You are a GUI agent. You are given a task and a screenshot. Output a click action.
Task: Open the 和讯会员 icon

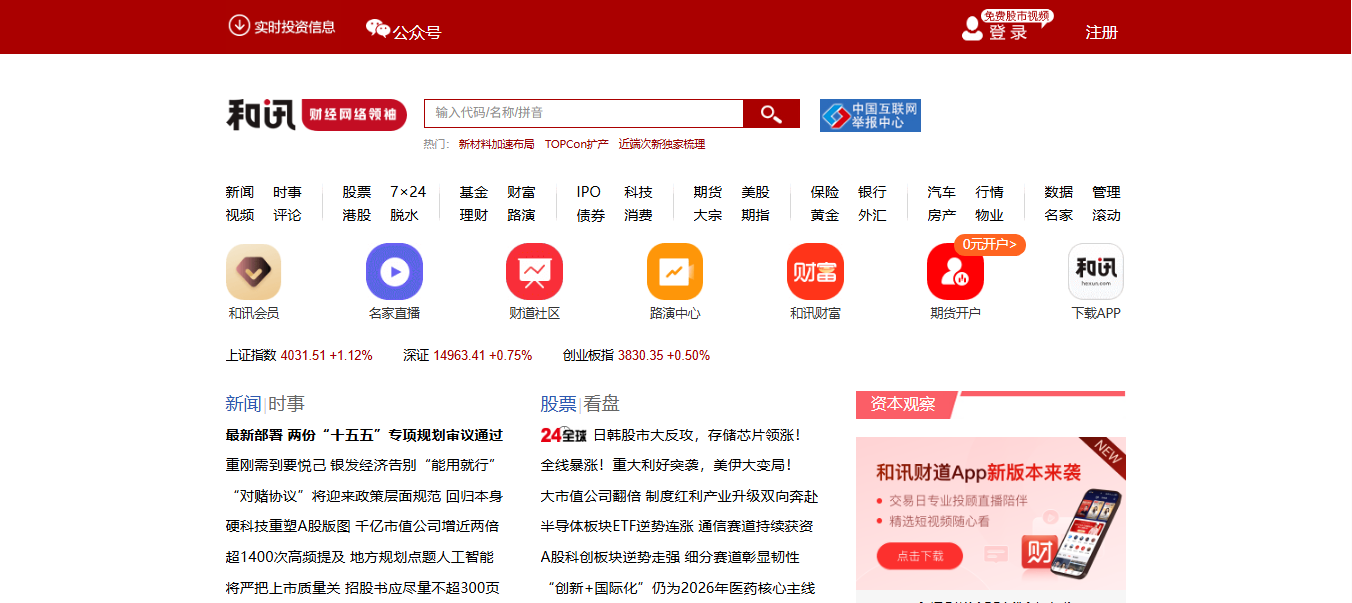point(253,272)
